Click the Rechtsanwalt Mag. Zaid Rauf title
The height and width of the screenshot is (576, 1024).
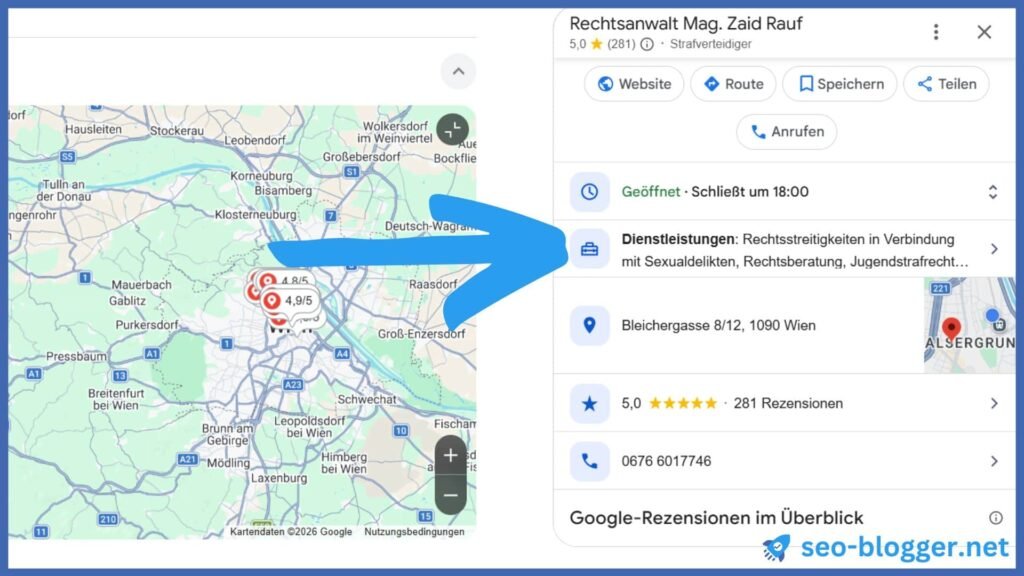point(686,24)
